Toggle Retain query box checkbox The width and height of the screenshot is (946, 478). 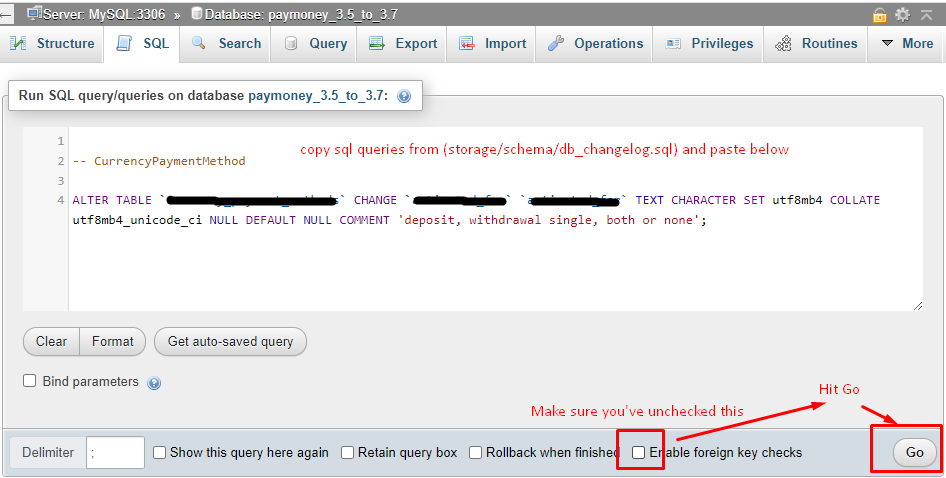pos(348,453)
